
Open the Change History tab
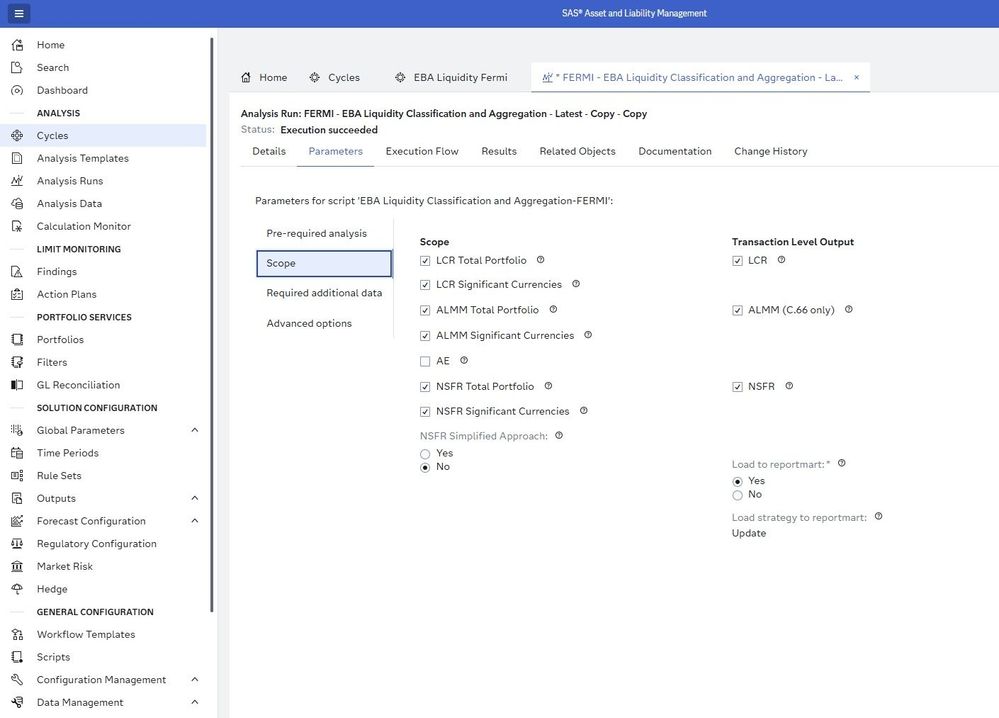tap(770, 152)
